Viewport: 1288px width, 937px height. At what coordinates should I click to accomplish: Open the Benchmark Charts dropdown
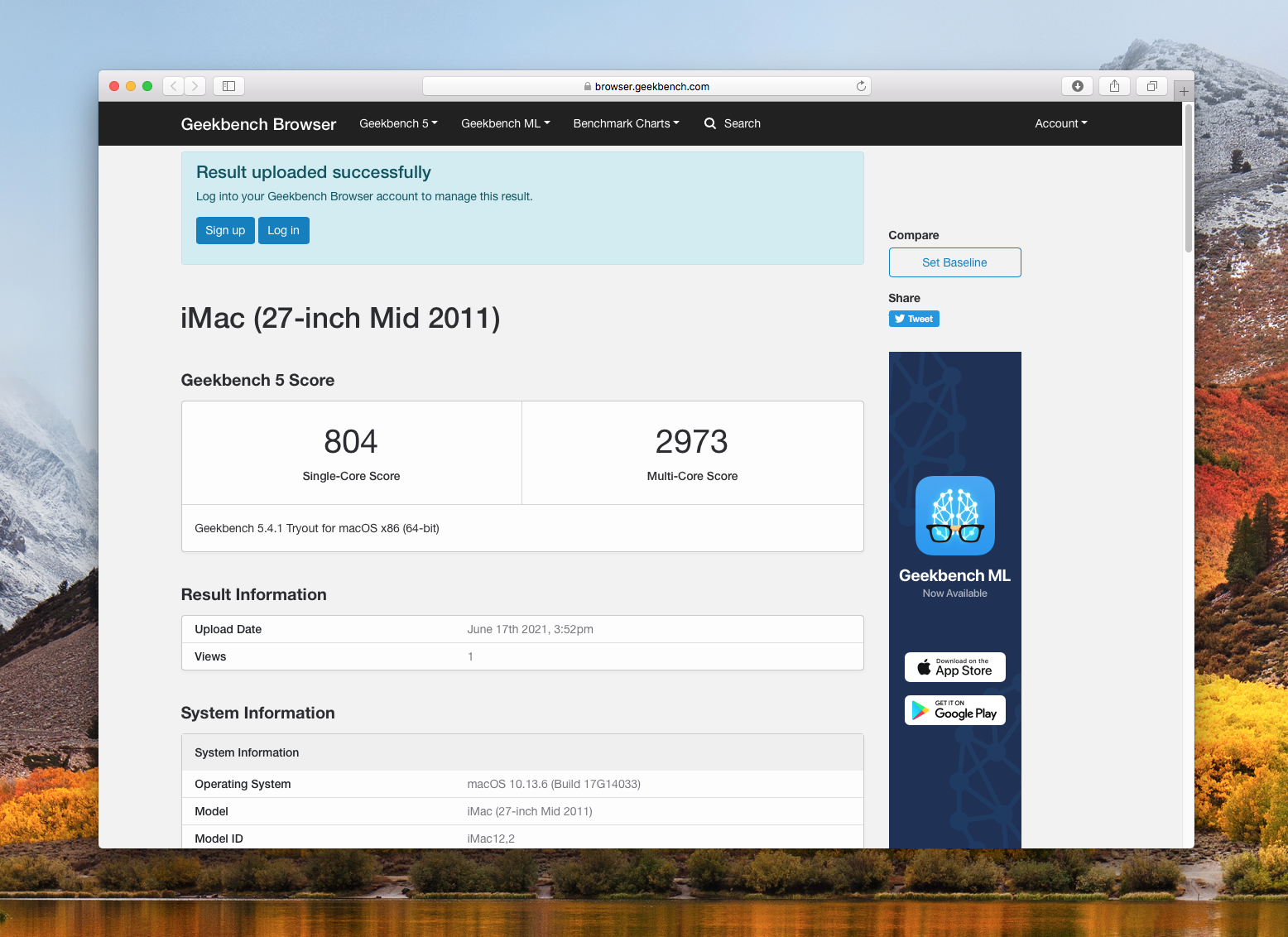(627, 123)
